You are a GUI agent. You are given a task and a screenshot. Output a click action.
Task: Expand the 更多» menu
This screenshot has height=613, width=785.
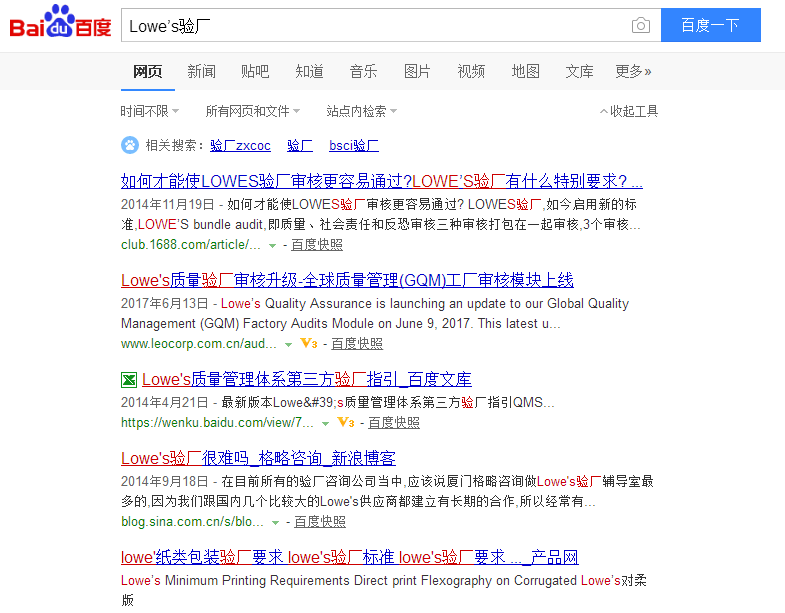pyautogui.click(x=633, y=72)
